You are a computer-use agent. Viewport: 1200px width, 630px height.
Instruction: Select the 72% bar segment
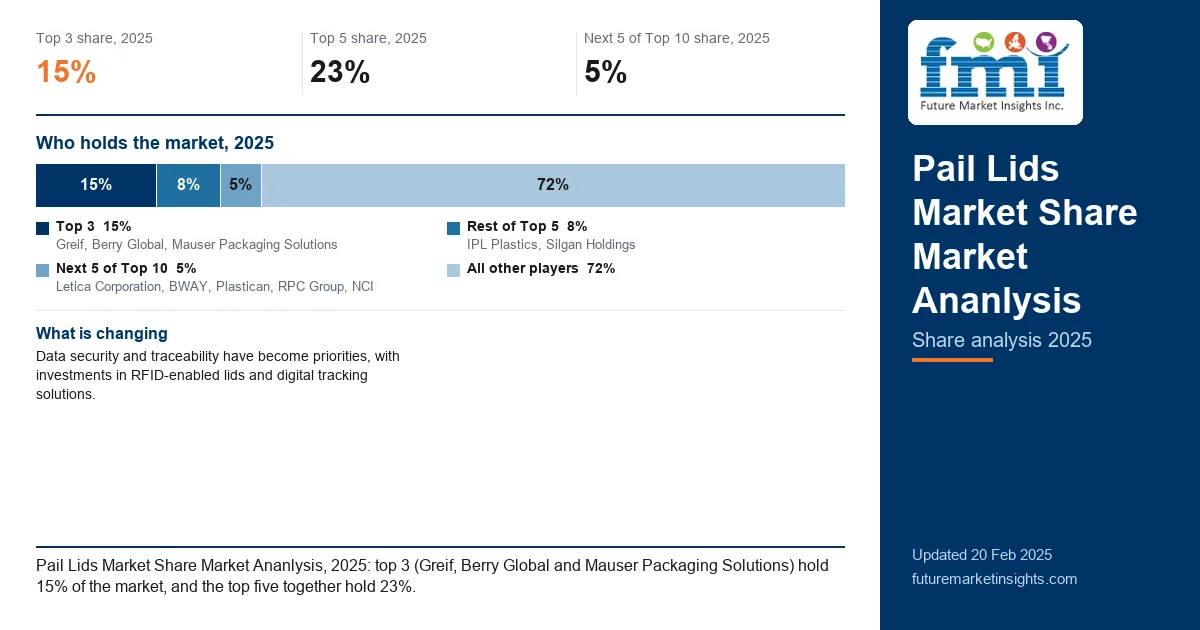tap(553, 185)
